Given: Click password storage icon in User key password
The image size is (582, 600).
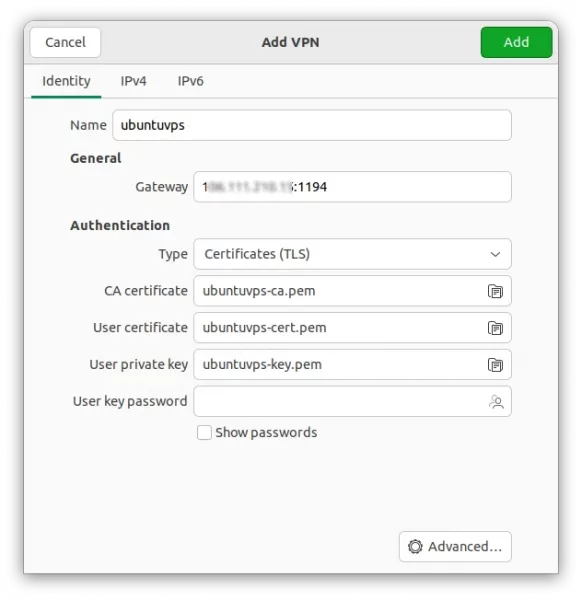Looking at the screenshot, I should tap(496, 402).
